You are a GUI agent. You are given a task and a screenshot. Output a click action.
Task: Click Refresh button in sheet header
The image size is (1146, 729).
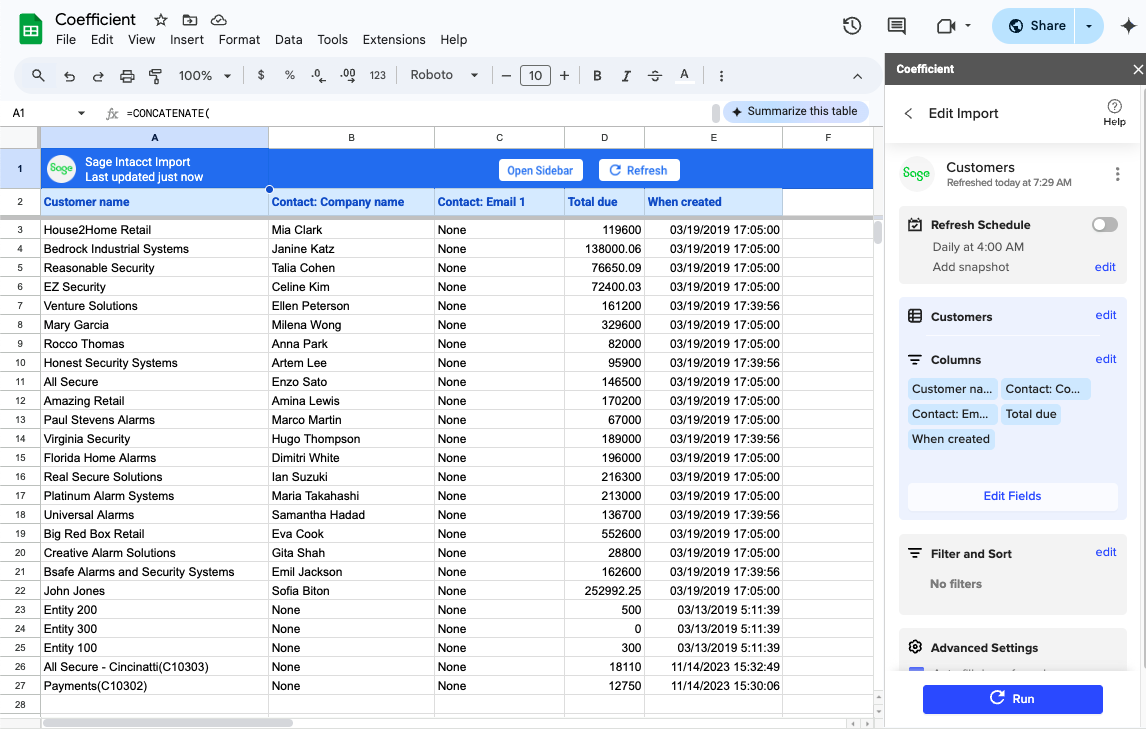pyautogui.click(x=639, y=170)
